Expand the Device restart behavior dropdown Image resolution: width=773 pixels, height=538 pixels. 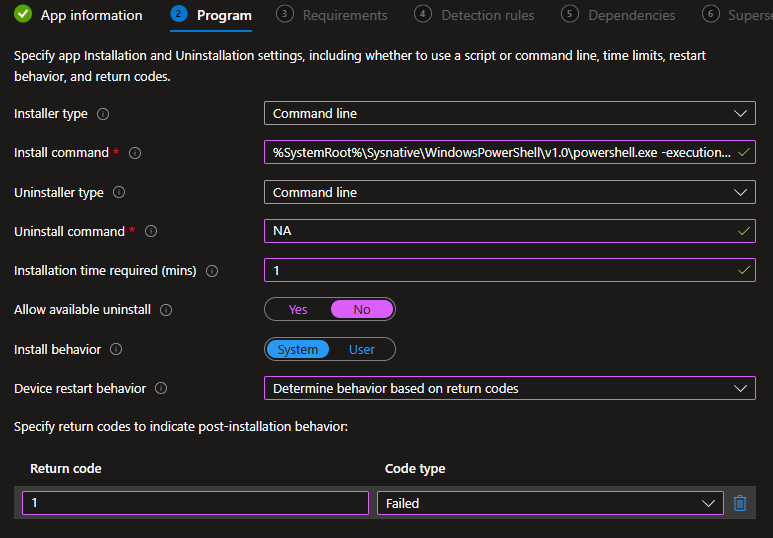click(509, 388)
